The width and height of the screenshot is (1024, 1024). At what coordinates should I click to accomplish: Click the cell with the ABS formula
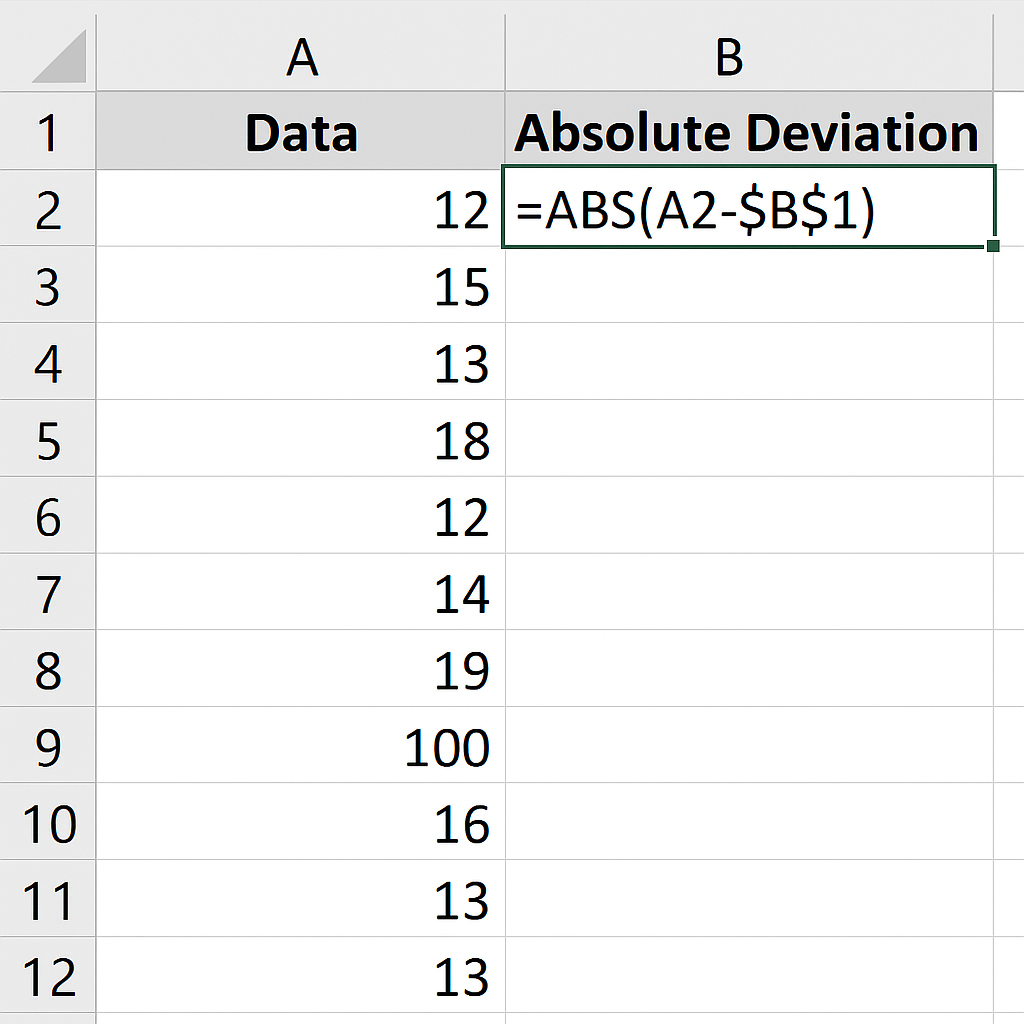coord(748,210)
